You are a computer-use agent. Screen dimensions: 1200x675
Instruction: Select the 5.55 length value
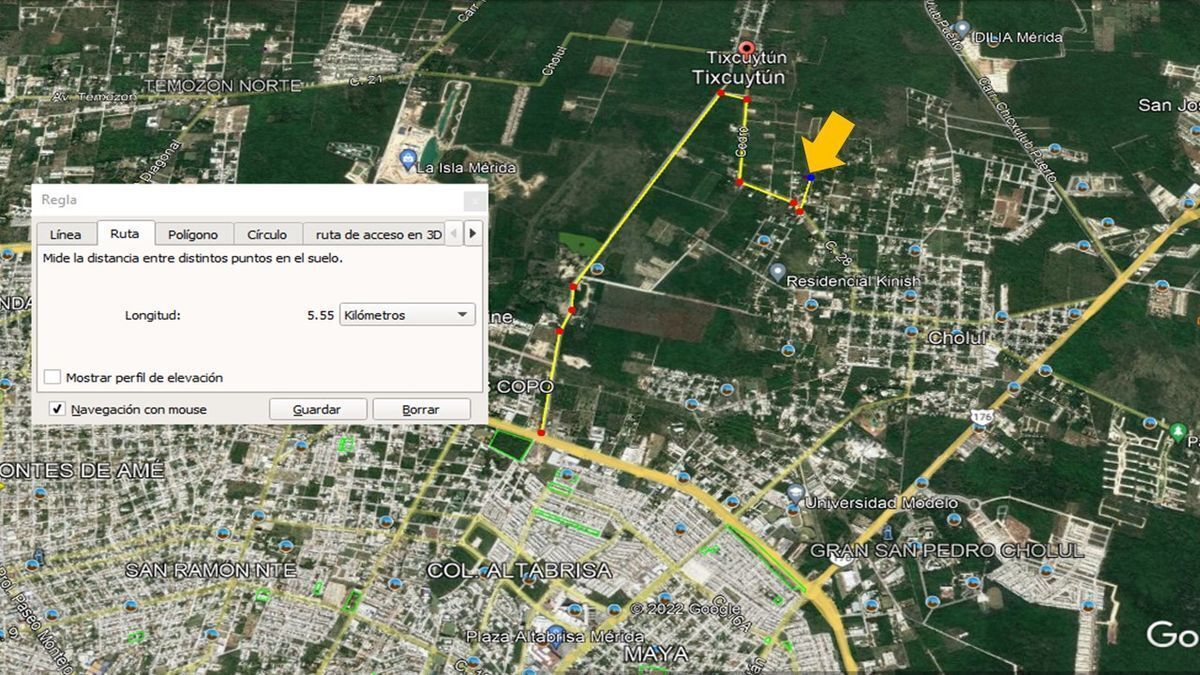320,315
